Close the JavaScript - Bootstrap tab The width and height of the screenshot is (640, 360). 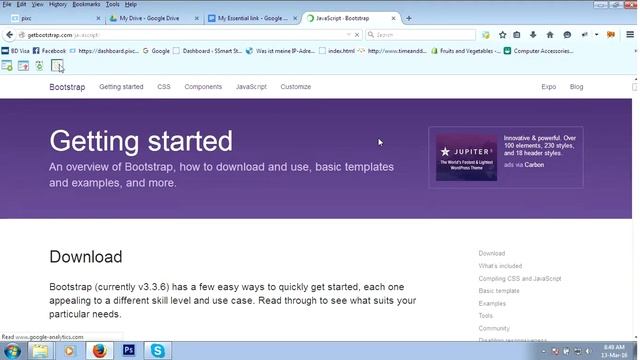[x=393, y=18]
